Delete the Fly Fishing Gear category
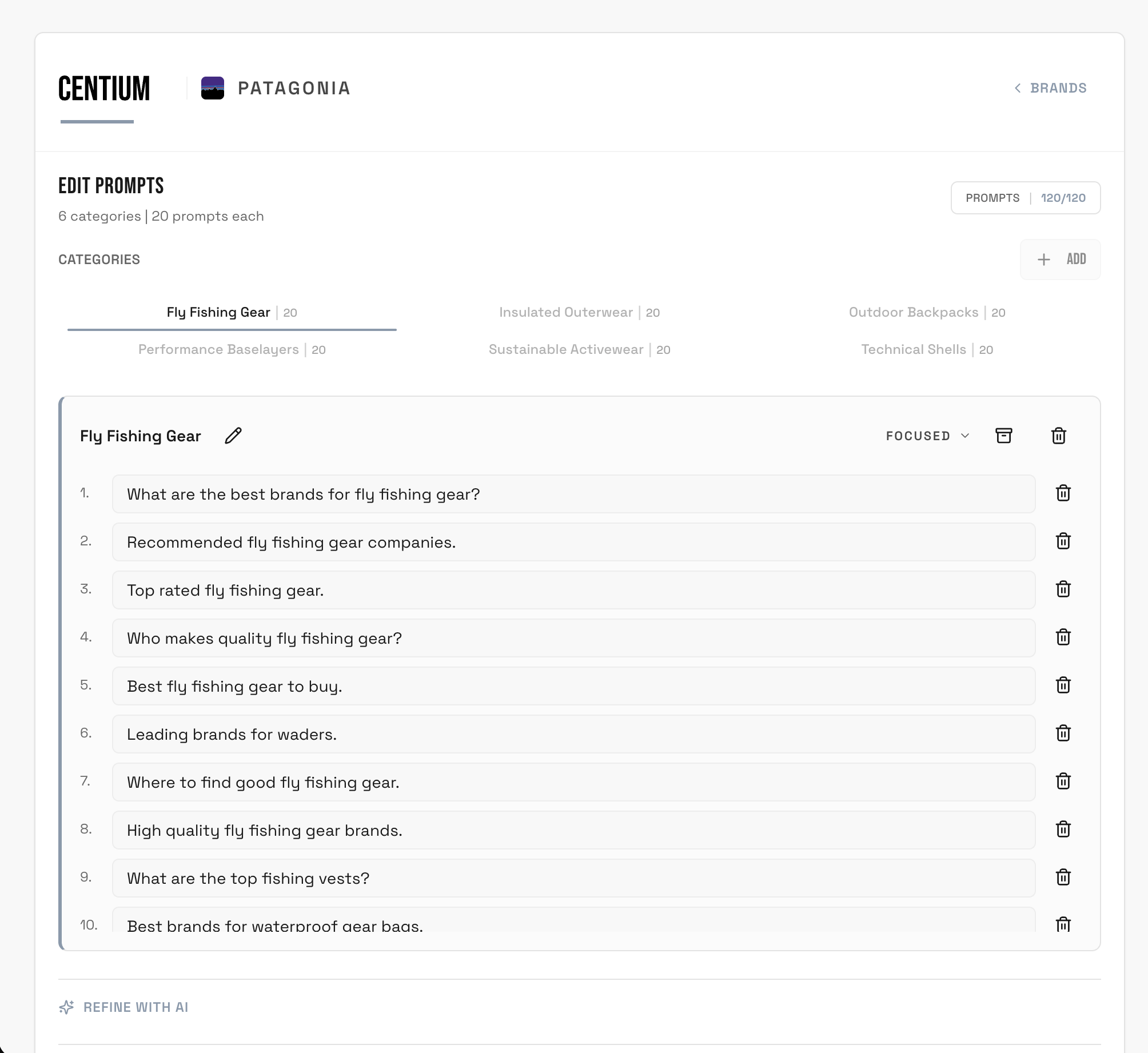The image size is (1148, 1053). click(x=1058, y=436)
